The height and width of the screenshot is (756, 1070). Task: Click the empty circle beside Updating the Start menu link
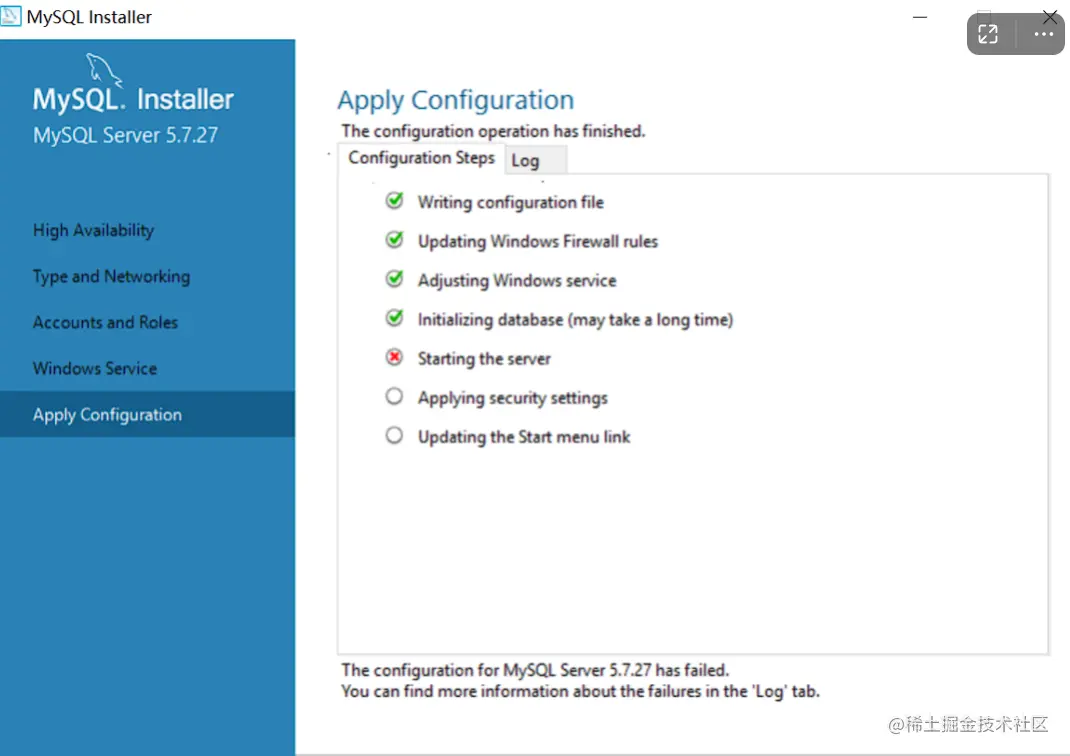click(394, 435)
